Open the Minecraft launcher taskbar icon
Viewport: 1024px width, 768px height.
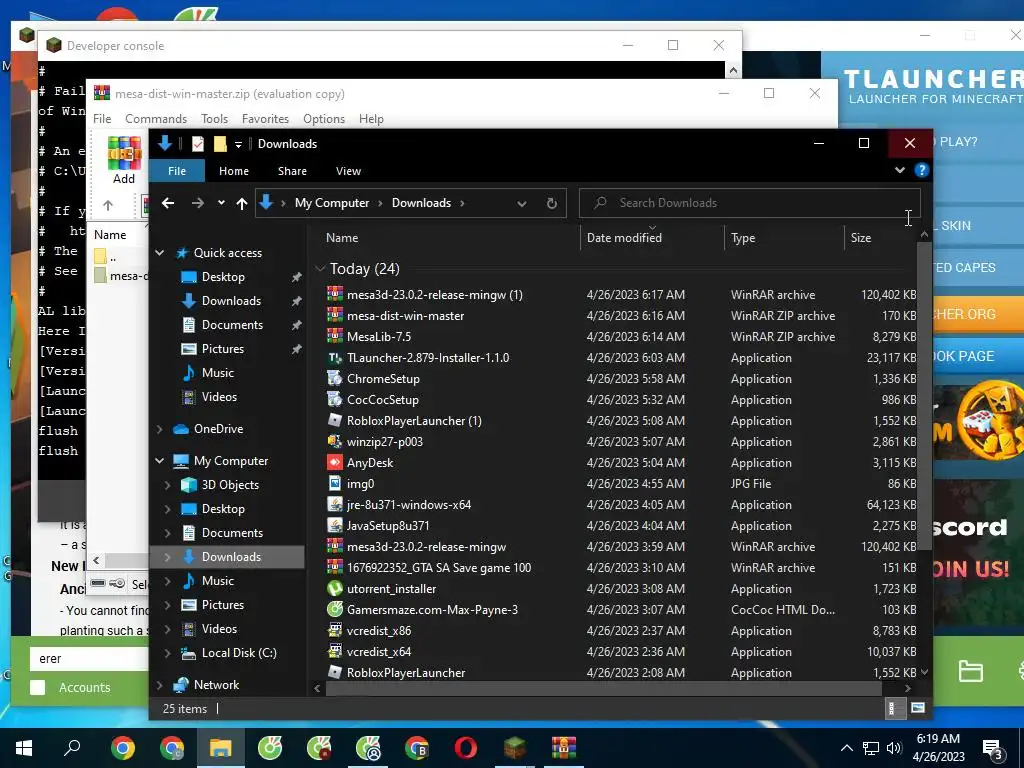point(515,748)
